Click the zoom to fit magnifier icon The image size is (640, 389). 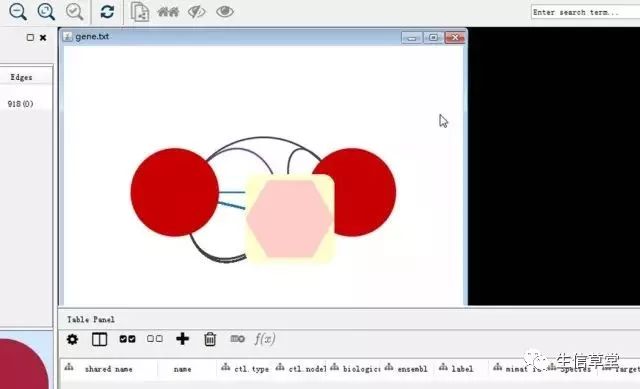click(x=46, y=11)
